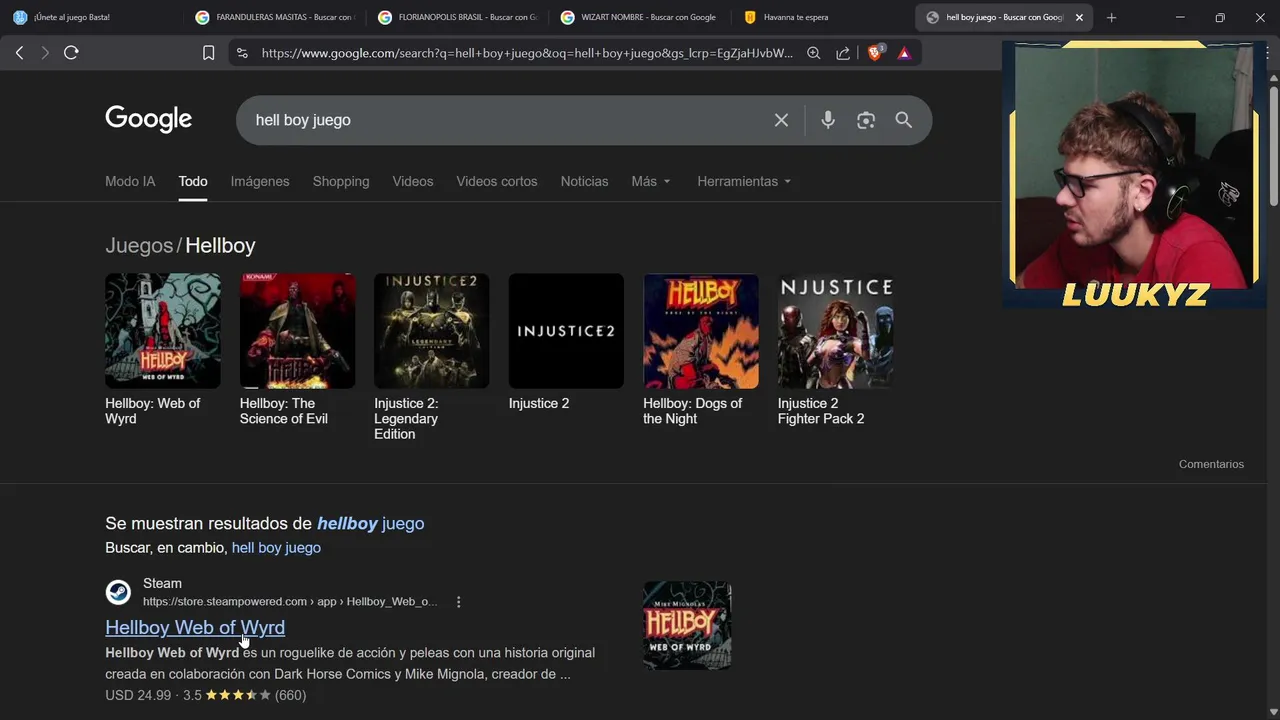Click the Steam store URL breadcrumb
1280x720 pixels.
pyautogui.click(x=290, y=602)
